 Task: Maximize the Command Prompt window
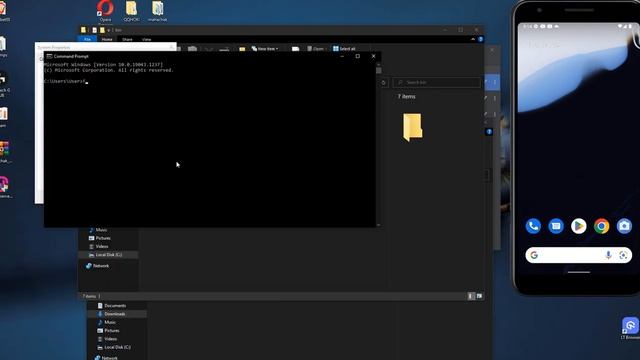pyautogui.click(x=358, y=56)
